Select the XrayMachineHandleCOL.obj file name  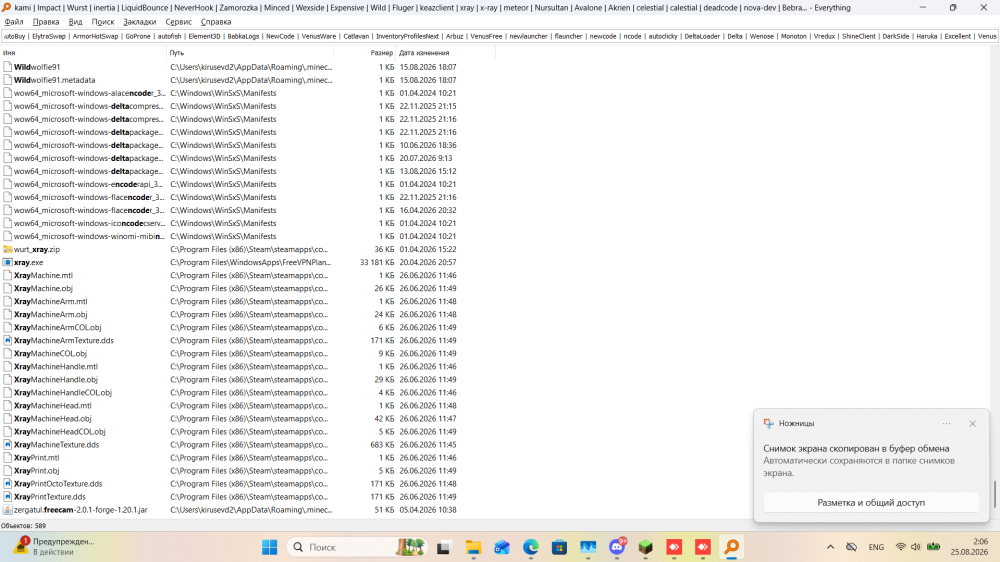click(62, 392)
